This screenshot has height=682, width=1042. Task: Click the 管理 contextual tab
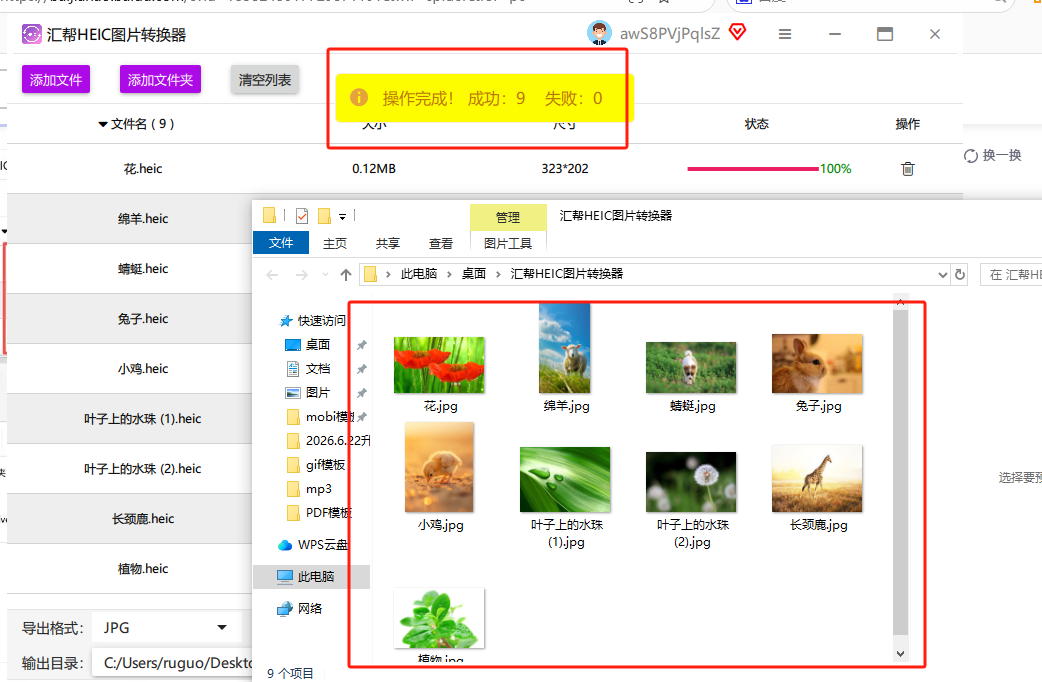pos(508,217)
